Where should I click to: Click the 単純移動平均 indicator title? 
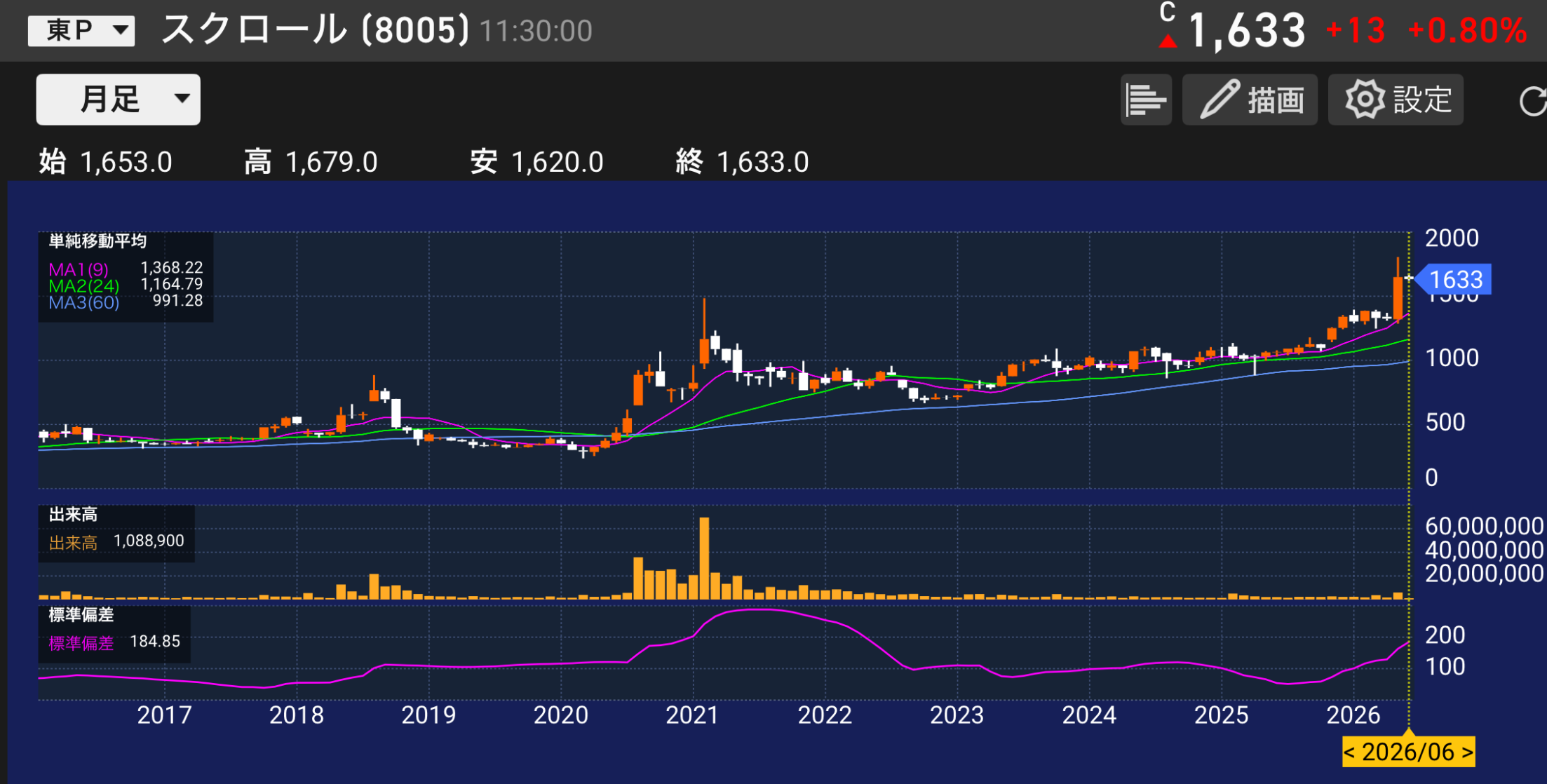[97, 241]
